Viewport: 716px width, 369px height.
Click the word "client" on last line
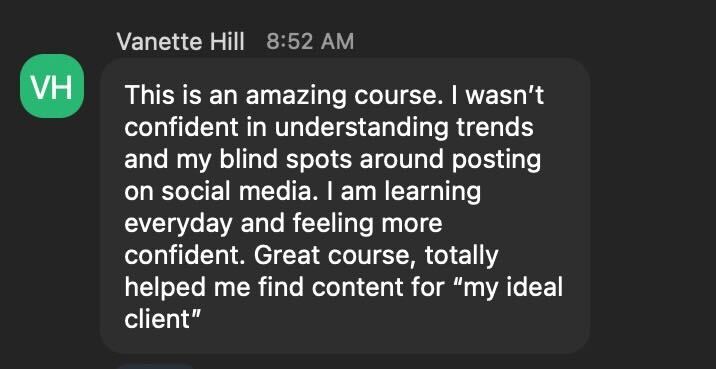pyautogui.click(x=157, y=319)
